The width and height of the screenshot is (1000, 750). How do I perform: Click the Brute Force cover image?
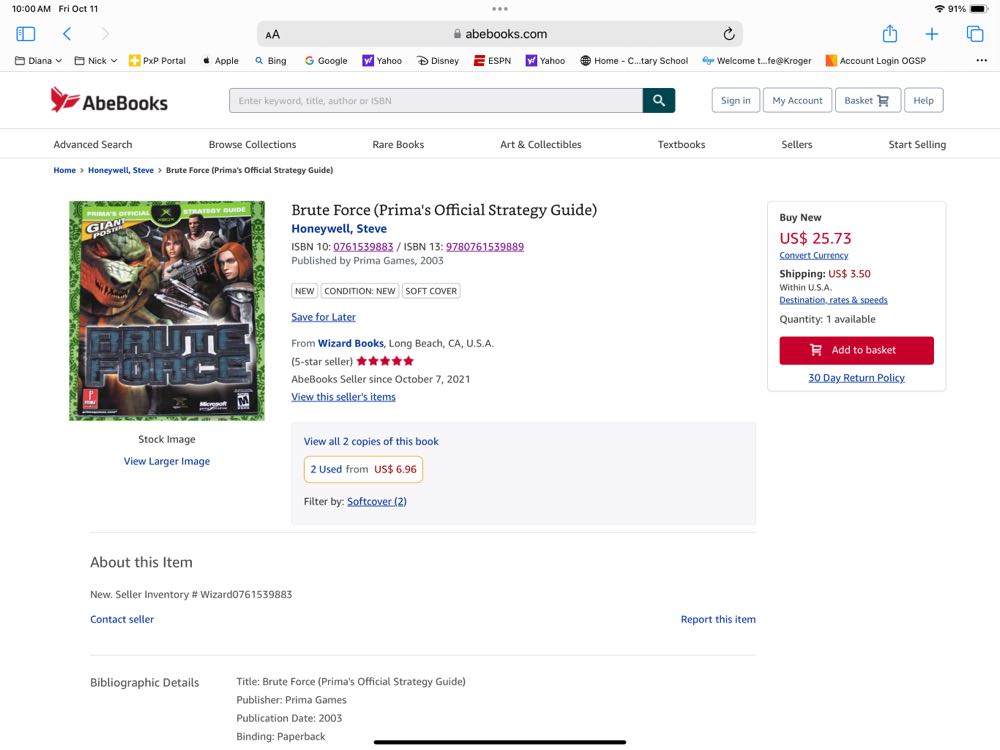point(167,310)
